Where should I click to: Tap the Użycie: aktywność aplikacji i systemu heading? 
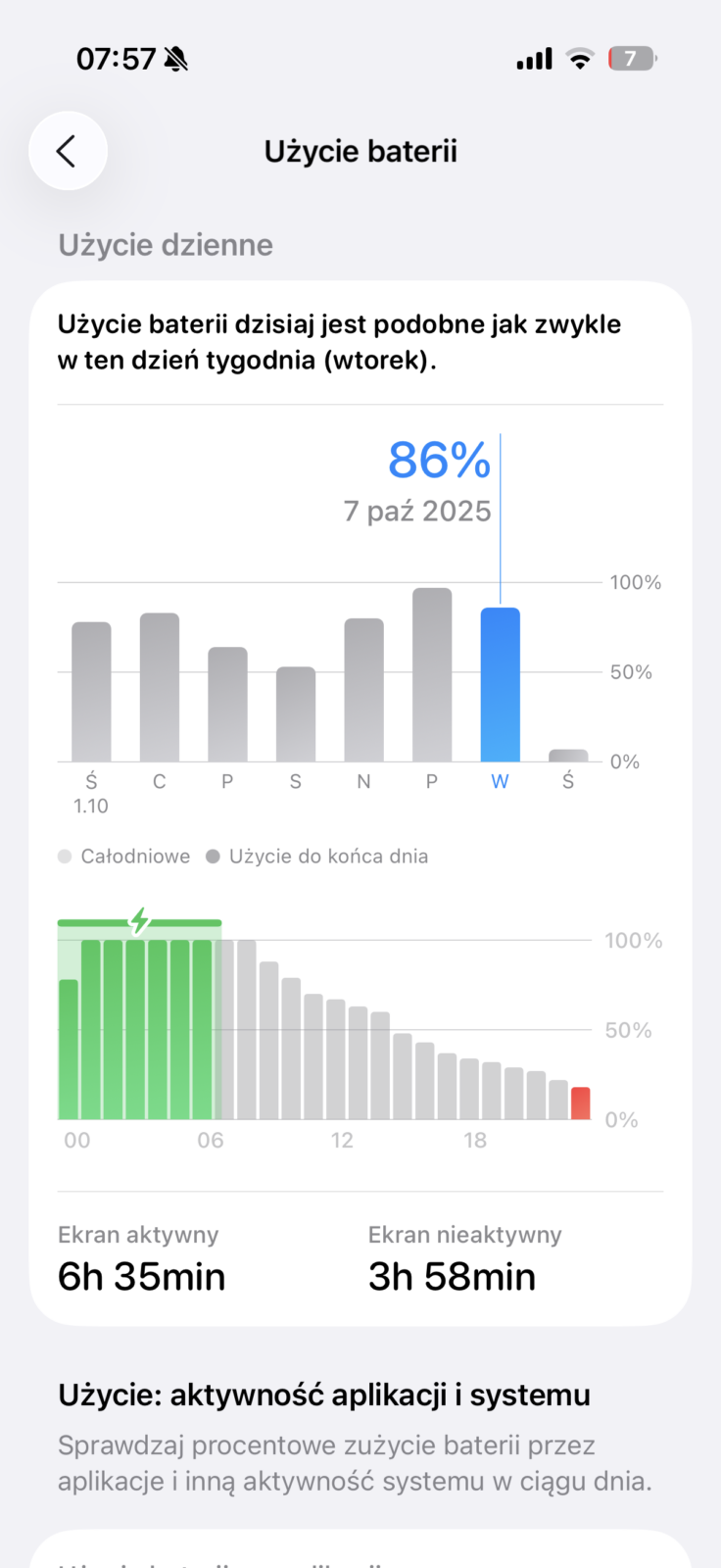[x=324, y=1395]
